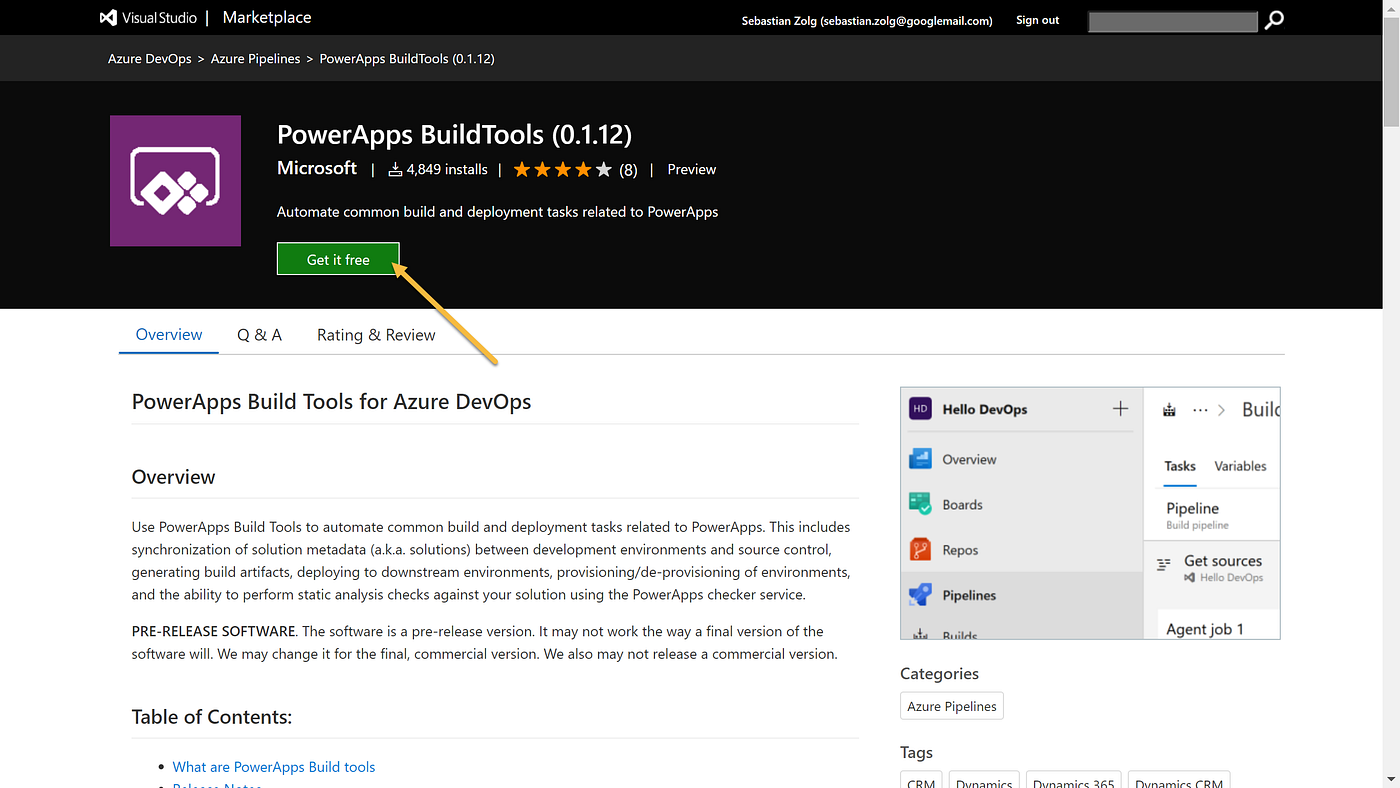Image resolution: width=1400 pixels, height=788 pixels.
Task: Click the Overview icon in the DevOps preview
Action: pos(920,459)
